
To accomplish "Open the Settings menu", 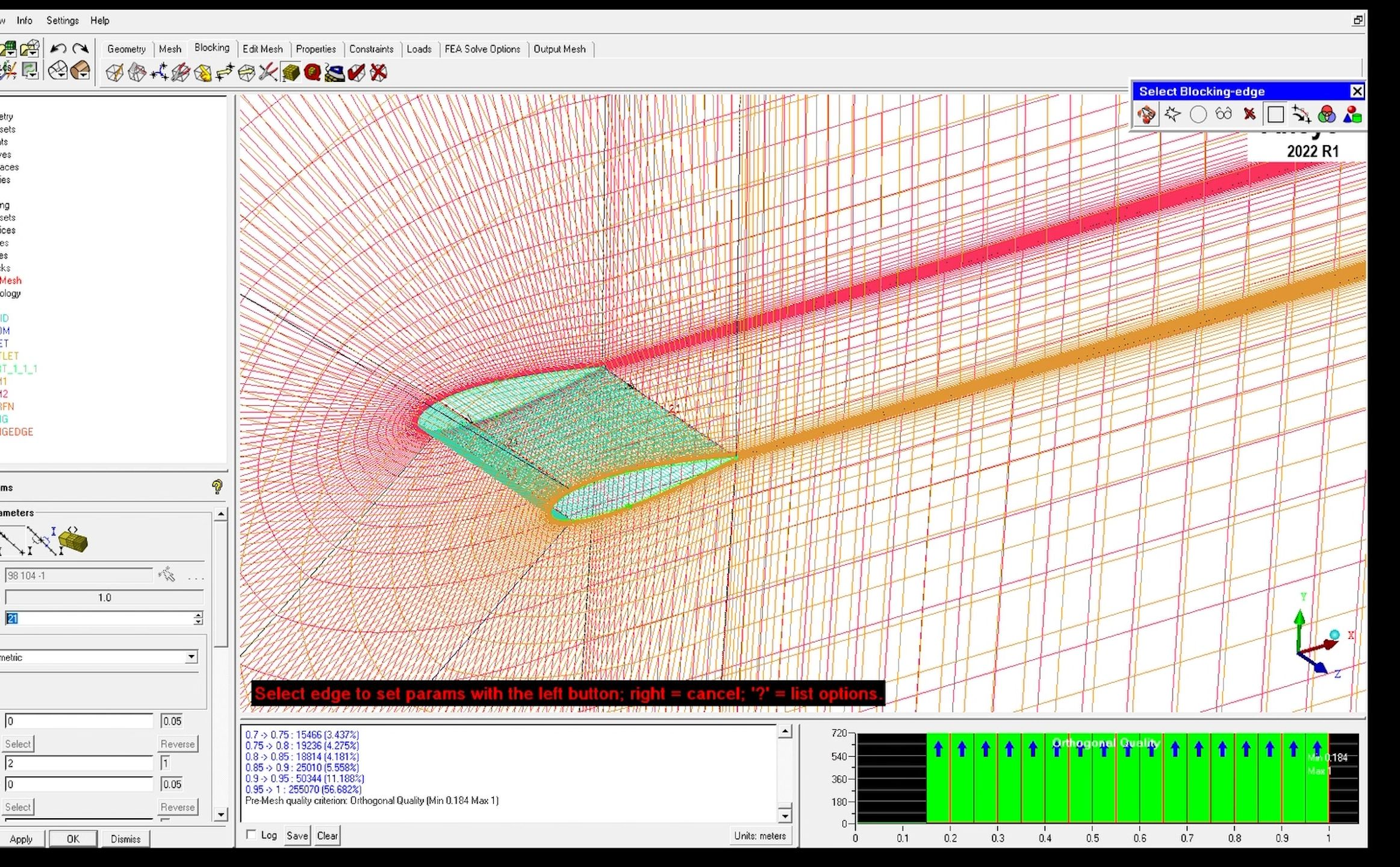I will [63, 20].
